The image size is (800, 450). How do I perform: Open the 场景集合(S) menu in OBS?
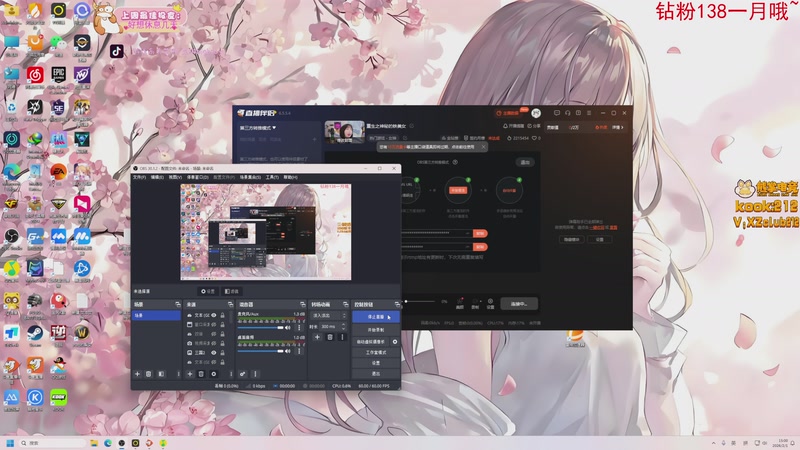pos(250,177)
